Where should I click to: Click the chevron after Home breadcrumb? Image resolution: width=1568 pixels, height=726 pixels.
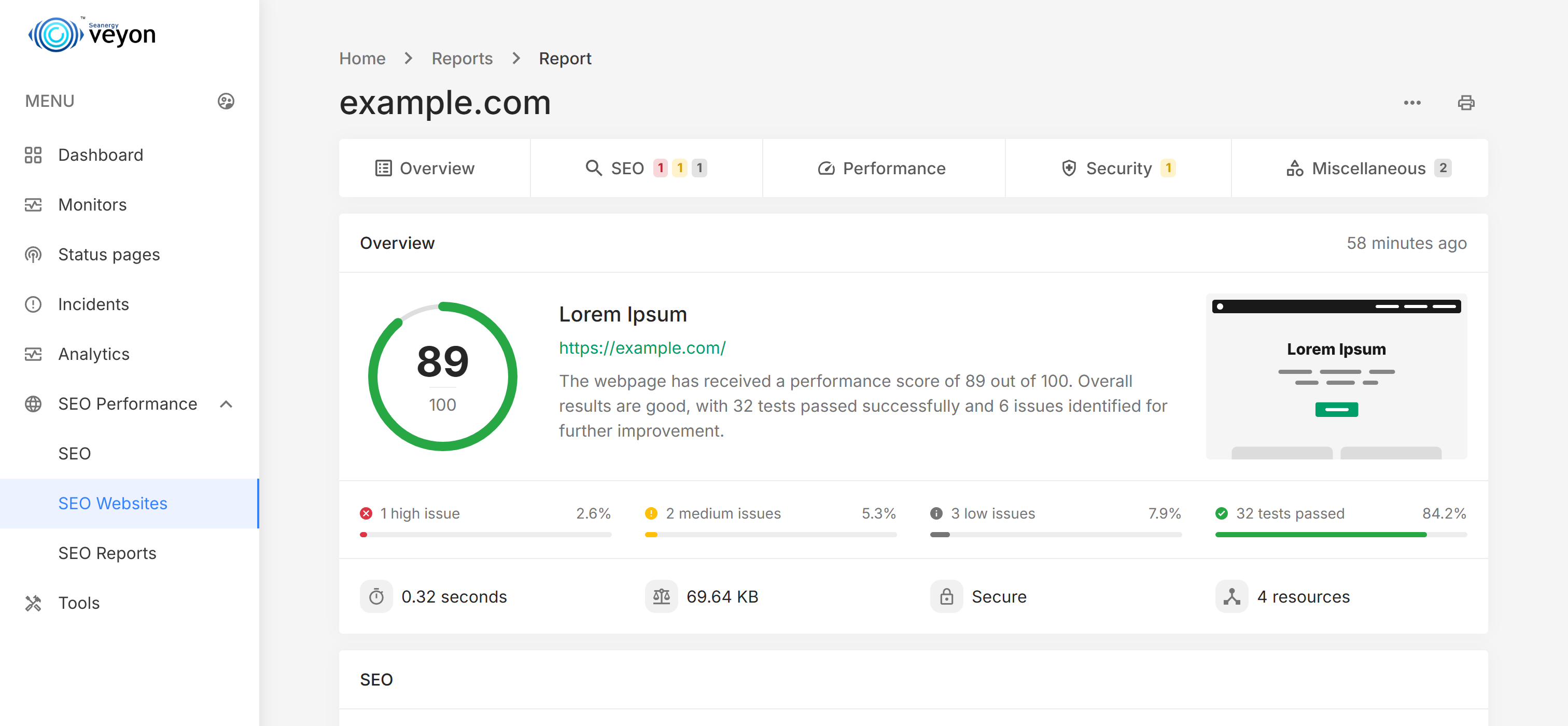tap(409, 59)
